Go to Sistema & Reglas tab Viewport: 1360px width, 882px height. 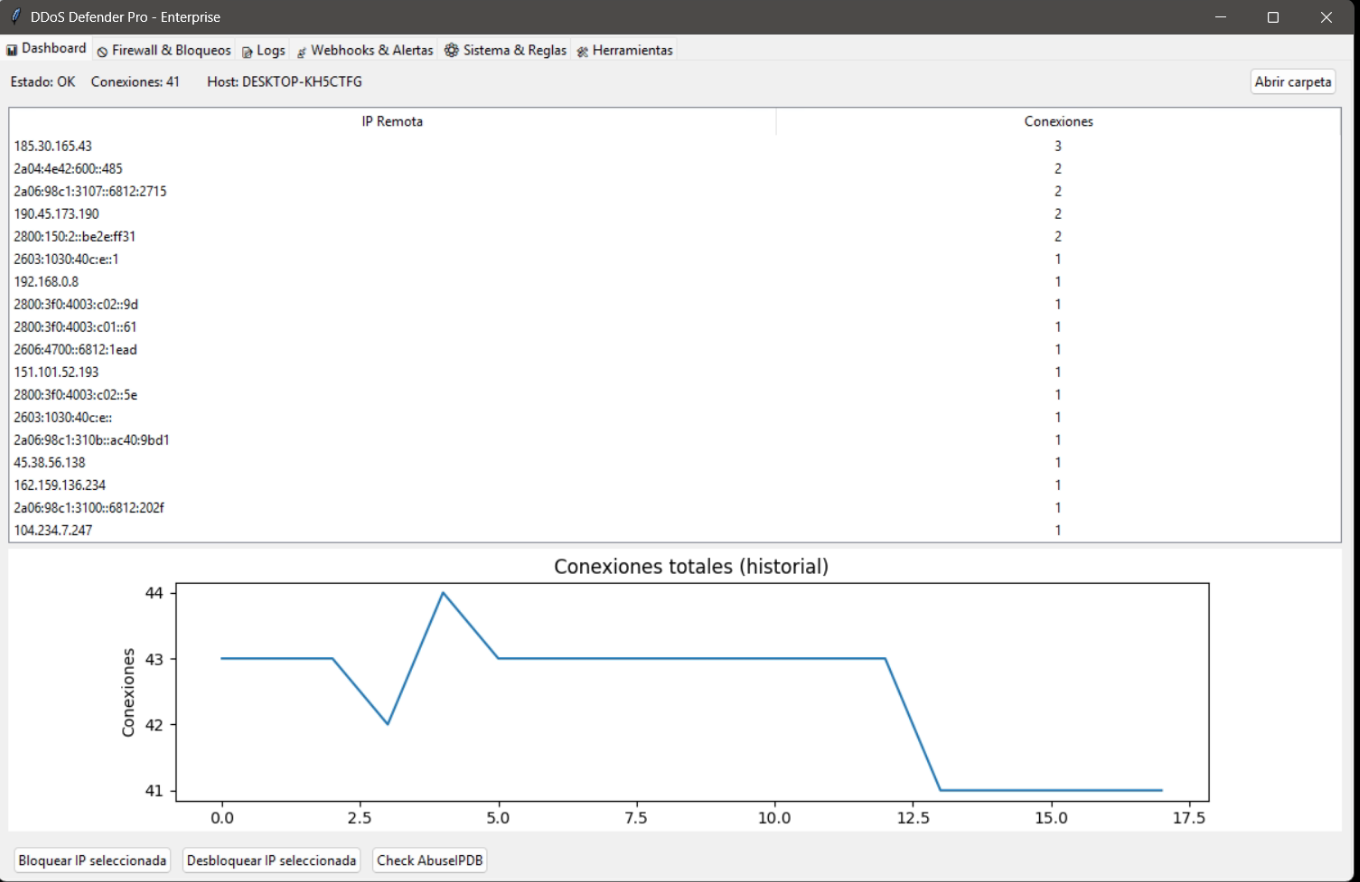[506, 50]
